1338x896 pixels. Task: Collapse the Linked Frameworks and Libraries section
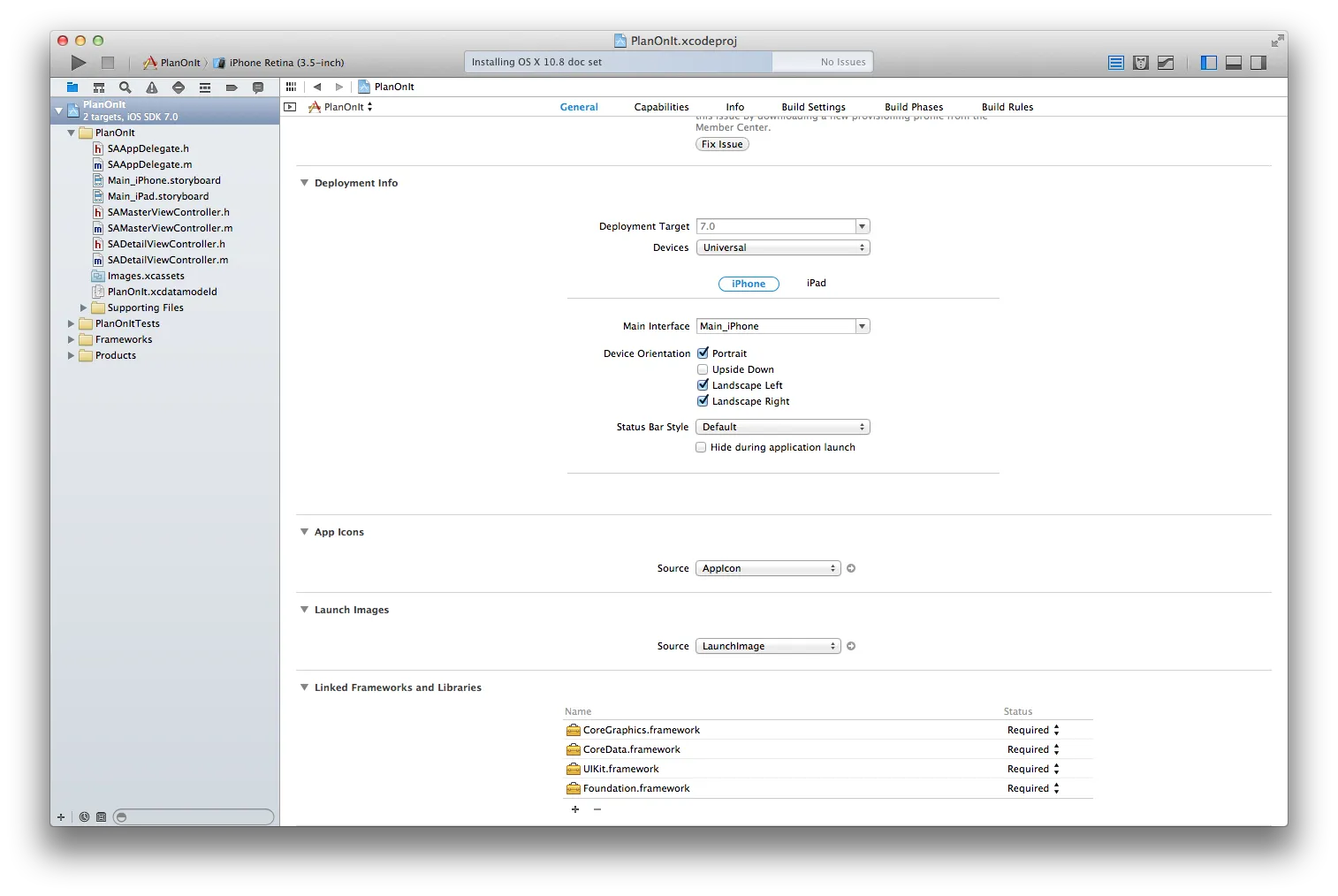point(305,687)
